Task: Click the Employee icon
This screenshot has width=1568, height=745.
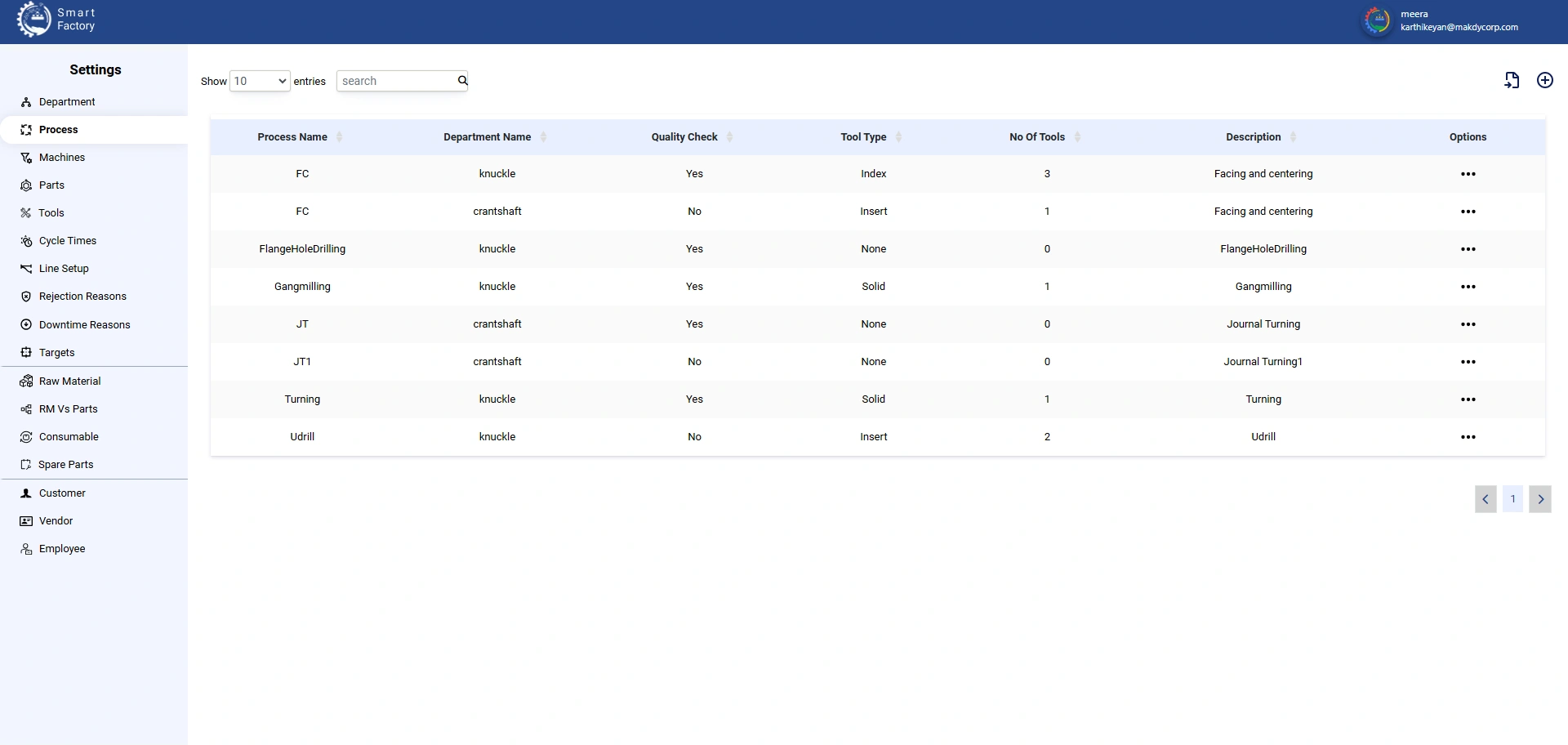Action: [x=26, y=549]
